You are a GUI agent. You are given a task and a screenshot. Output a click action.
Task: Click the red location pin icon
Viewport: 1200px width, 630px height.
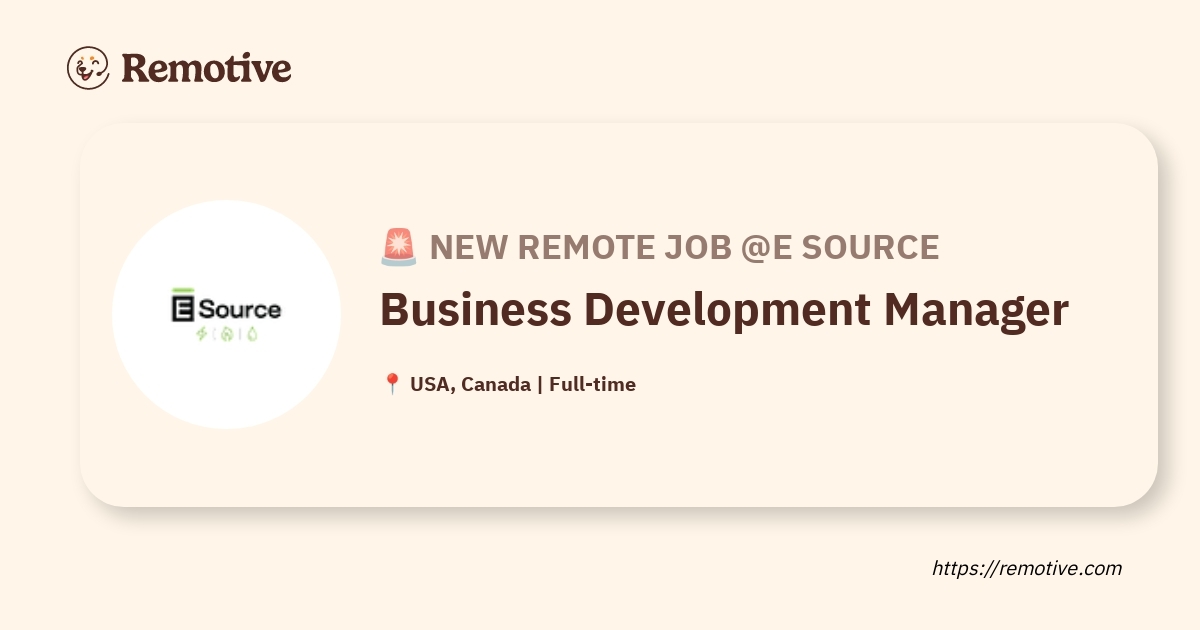tap(392, 384)
